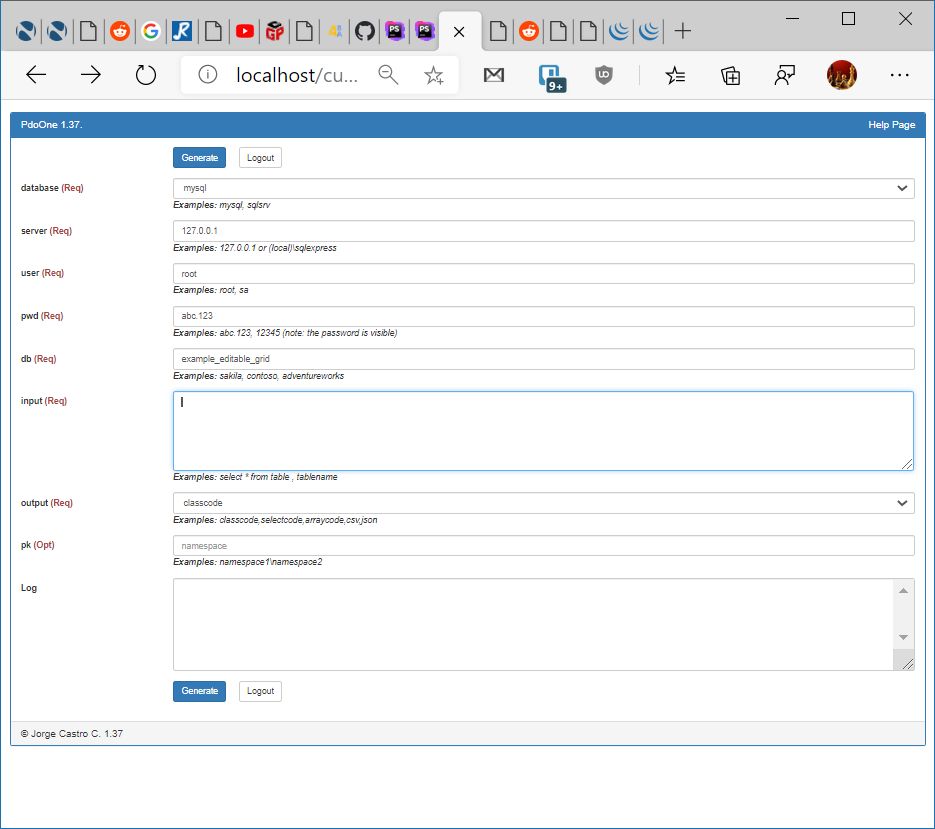
Task: Open the Help Page link
Action: pos(891,125)
